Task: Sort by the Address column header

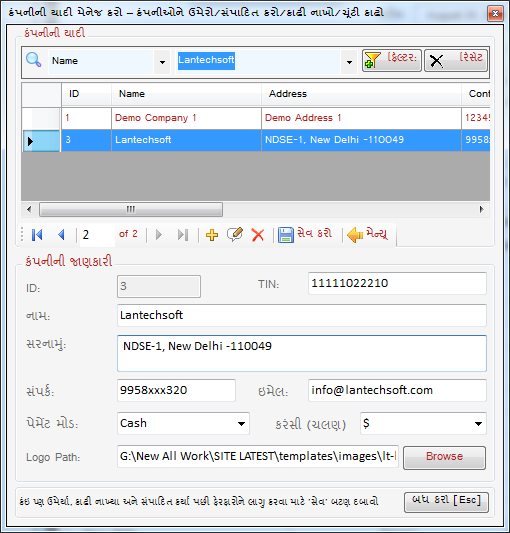Action: point(361,94)
